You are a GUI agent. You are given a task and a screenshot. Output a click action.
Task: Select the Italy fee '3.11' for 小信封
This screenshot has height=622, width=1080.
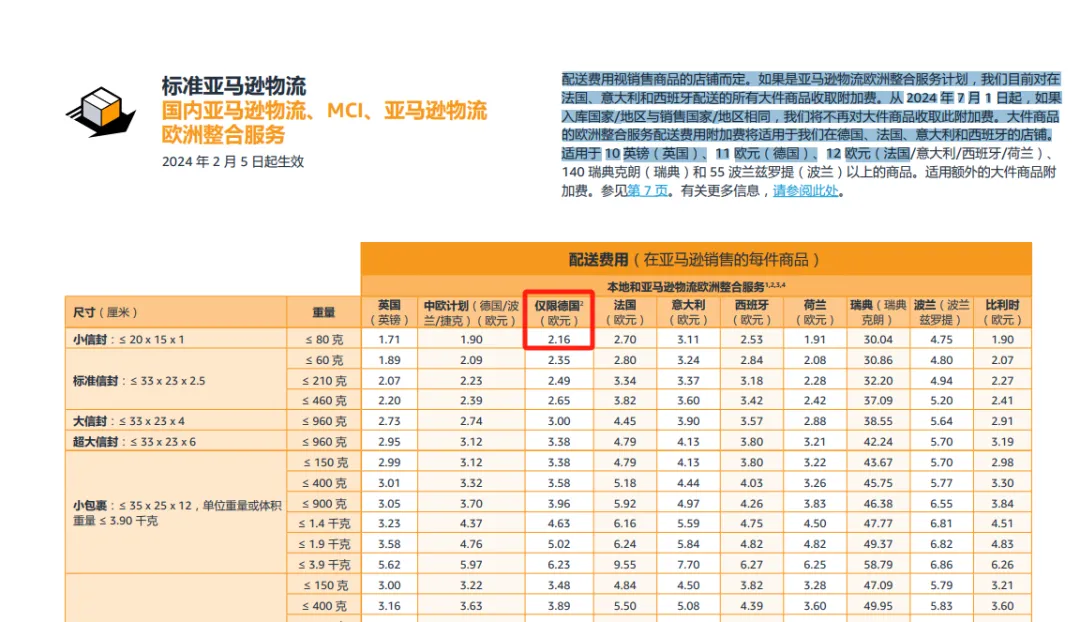tap(688, 340)
